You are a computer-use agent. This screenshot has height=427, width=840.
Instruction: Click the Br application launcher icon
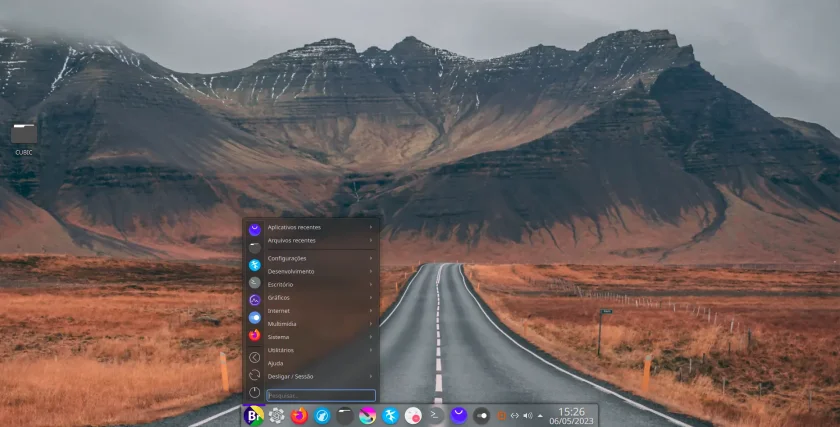click(x=254, y=416)
